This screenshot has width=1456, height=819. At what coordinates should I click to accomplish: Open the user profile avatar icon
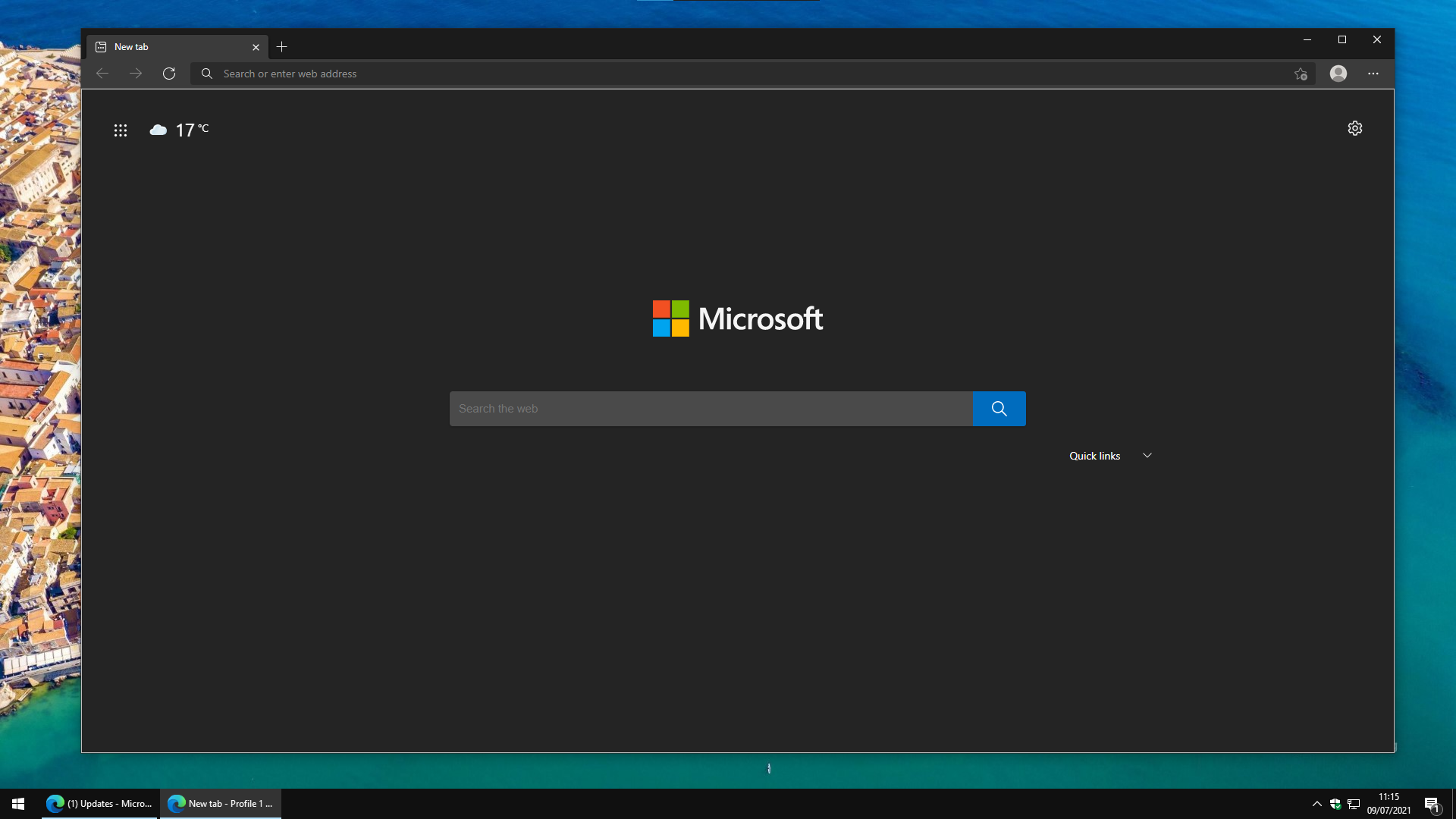1338,74
